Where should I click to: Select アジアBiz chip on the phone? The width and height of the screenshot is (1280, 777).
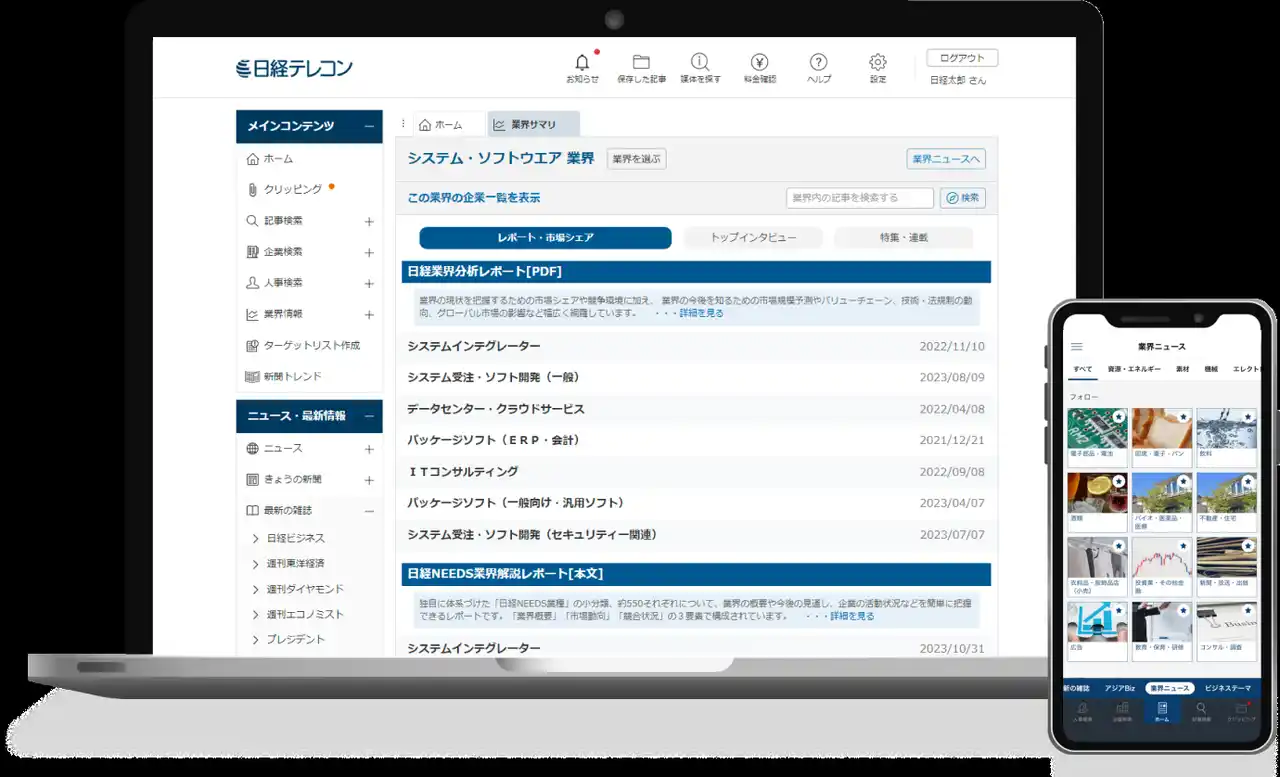pyautogui.click(x=1119, y=688)
